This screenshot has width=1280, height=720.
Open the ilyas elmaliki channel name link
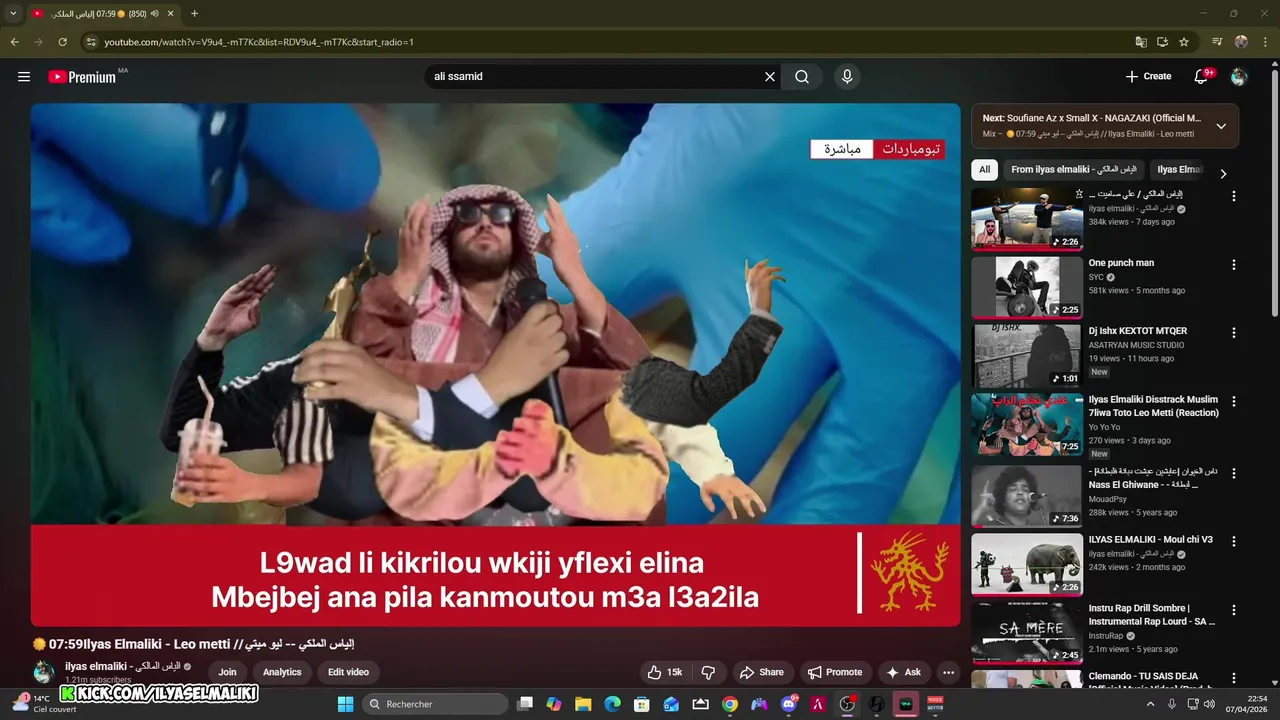click(122, 666)
